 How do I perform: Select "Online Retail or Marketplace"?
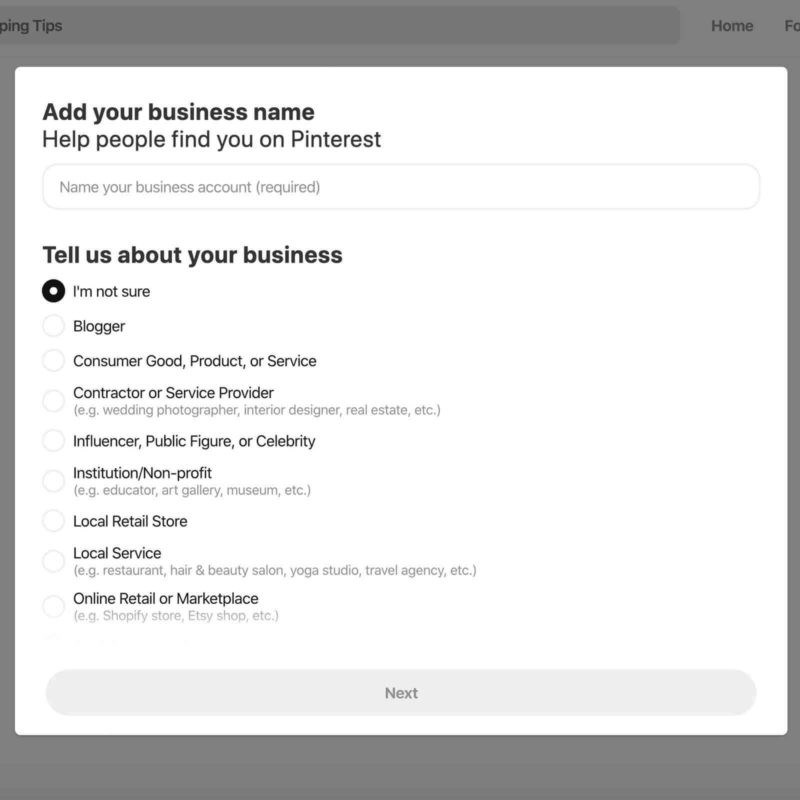point(55,605)
